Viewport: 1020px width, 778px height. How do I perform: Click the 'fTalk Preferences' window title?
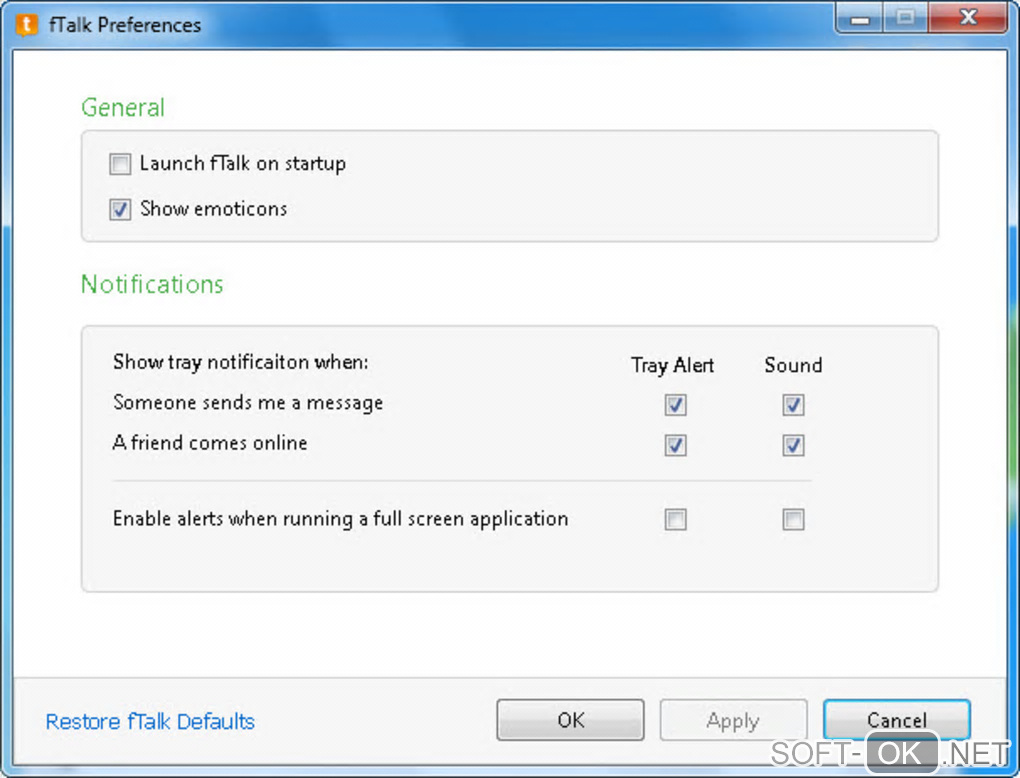pos(125,25)
